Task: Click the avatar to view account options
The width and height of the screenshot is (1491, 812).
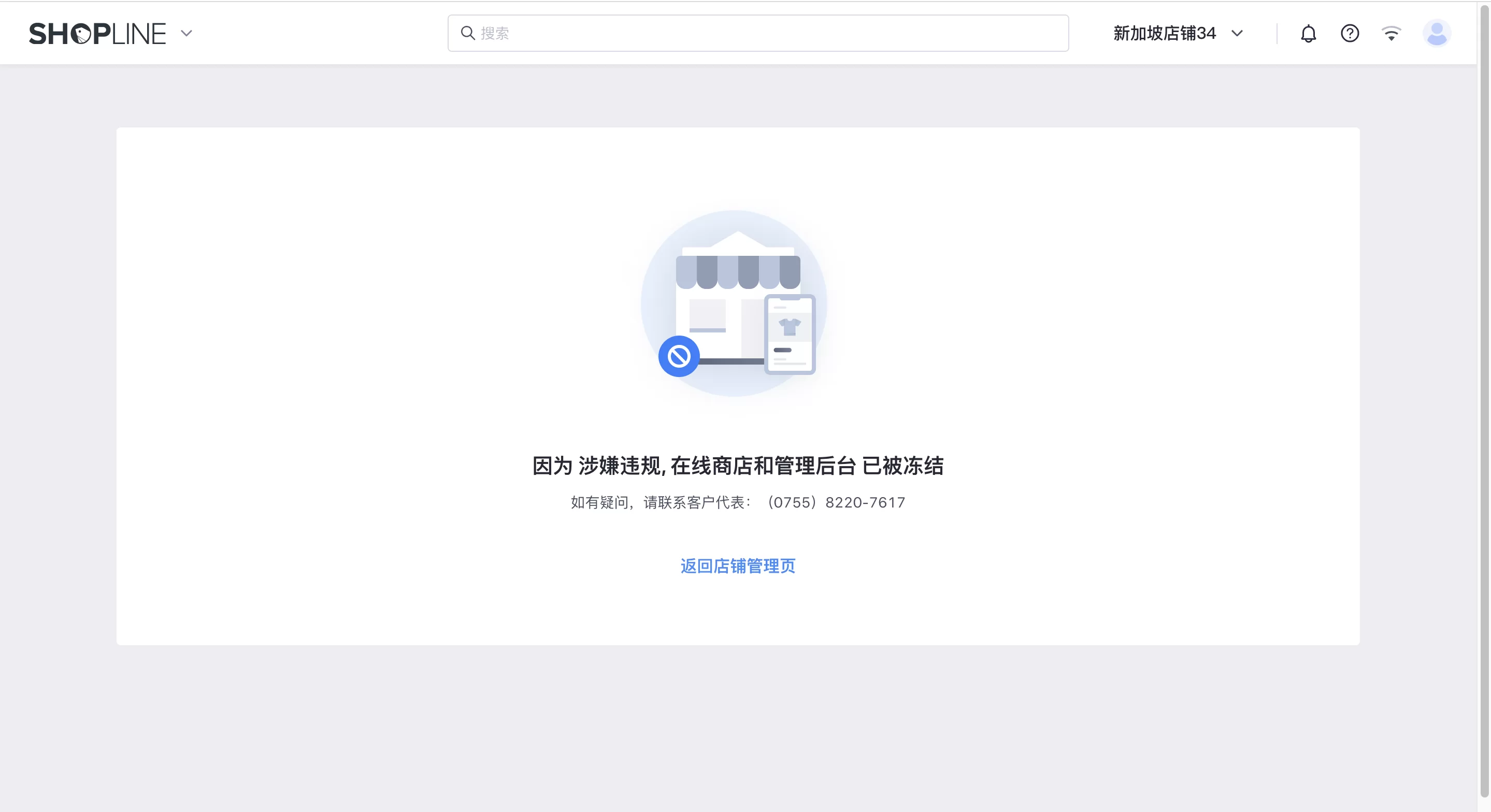Action: [1437, 33]
